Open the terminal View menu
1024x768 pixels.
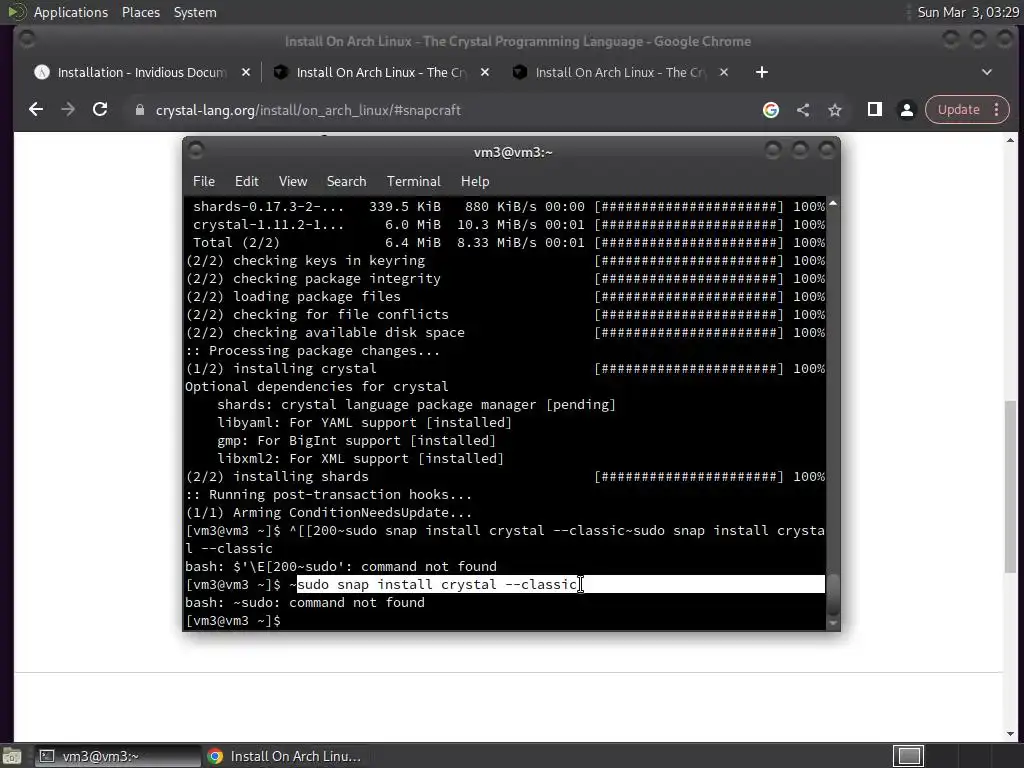point(293,182)
